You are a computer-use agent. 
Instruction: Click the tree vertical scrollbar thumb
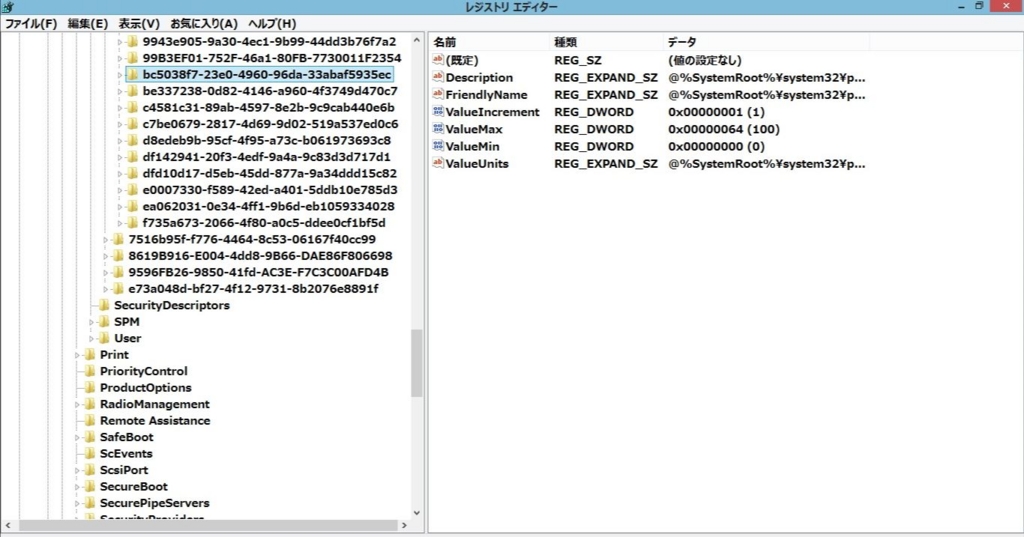coord(417,363)
